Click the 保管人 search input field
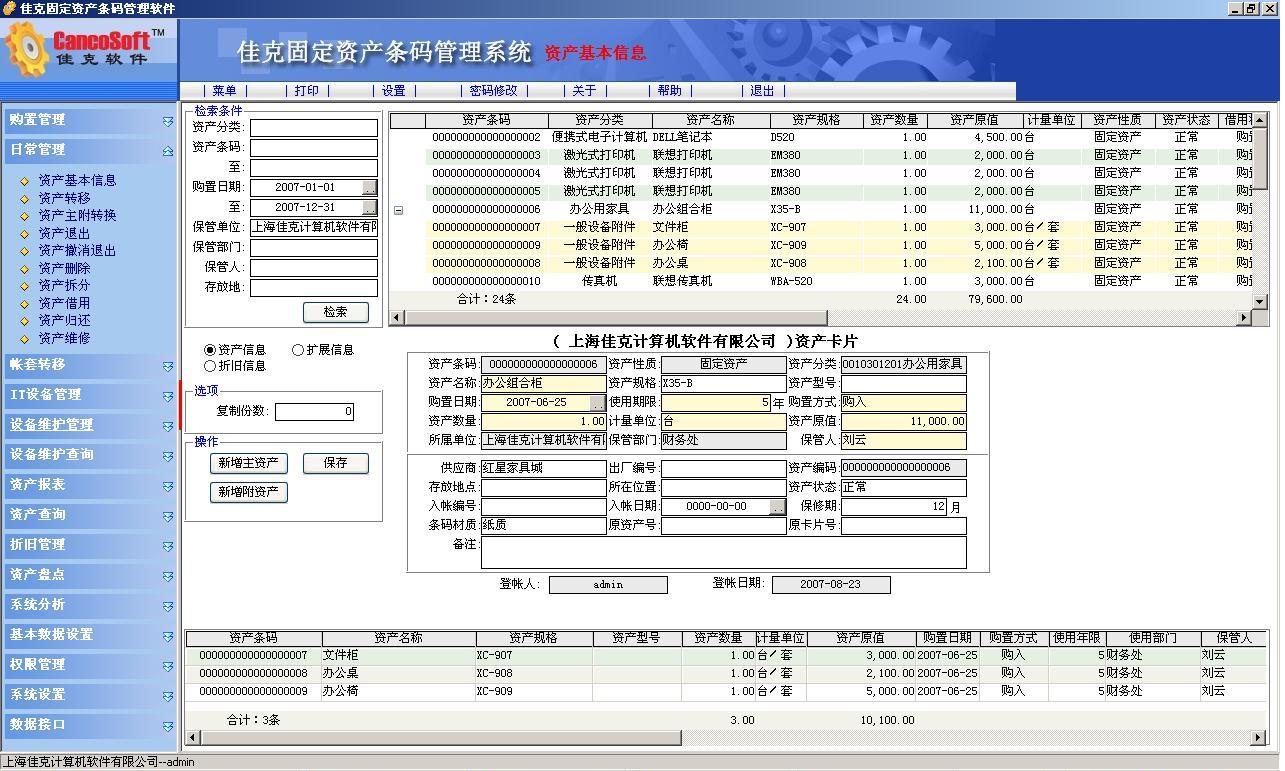The height and width of the screenshot is (771, 1285). (x=314, y=268)
